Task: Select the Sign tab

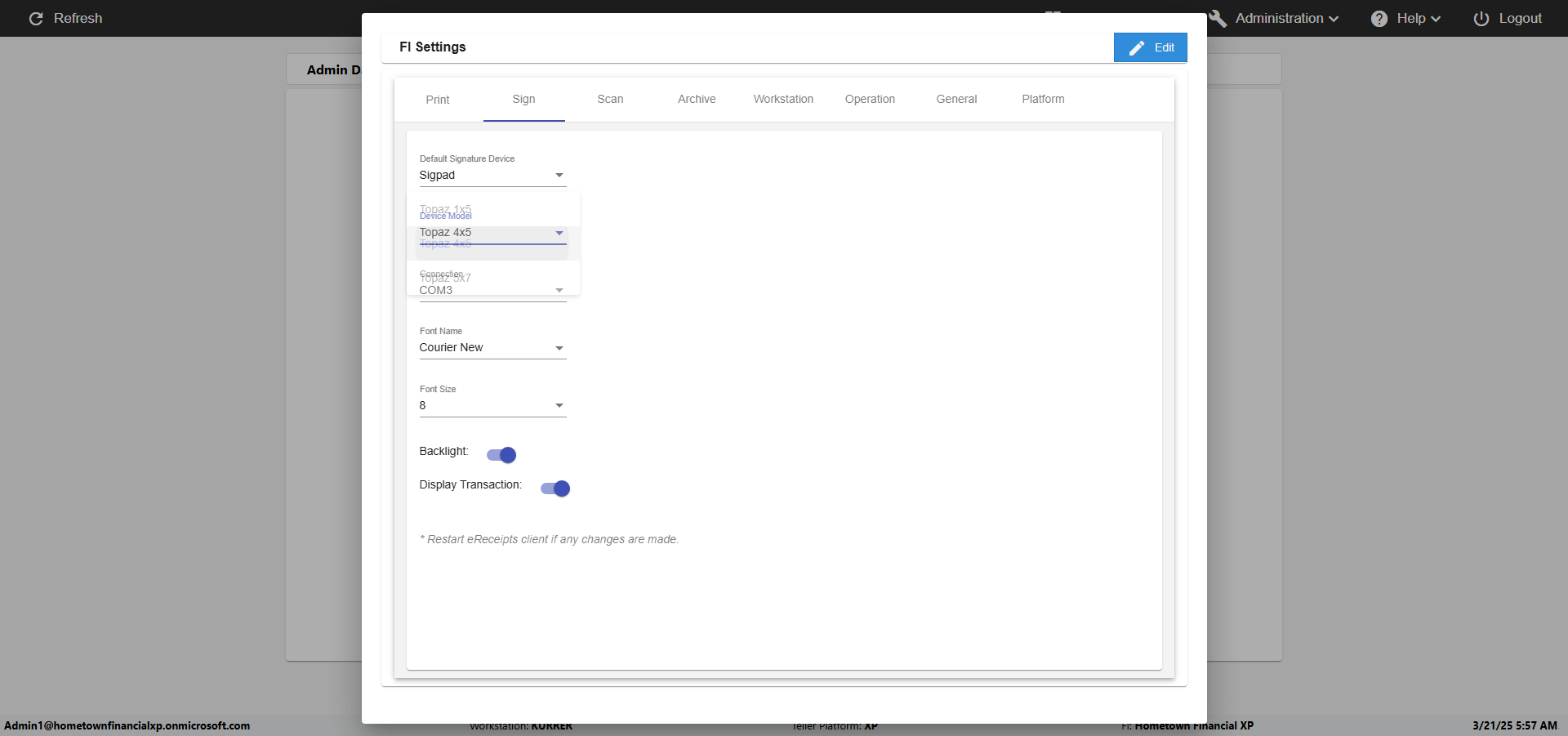Action: pyautogui.click(x=524, y=100)
